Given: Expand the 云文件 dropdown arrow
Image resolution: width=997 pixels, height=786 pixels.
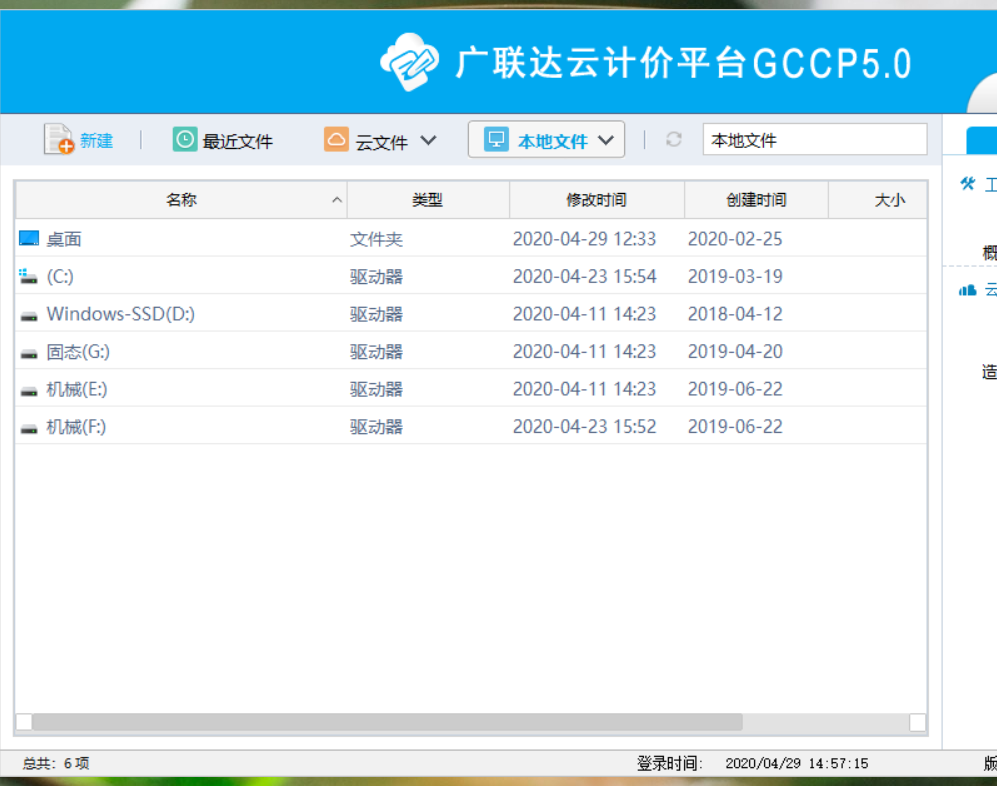Looking at the screenshot, I should click(429, 140).
